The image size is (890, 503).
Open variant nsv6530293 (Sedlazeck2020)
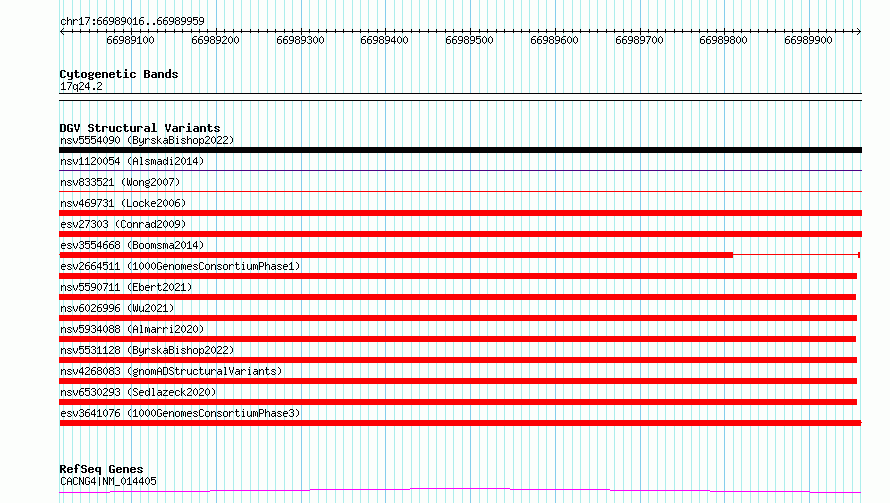click(138, 392)
